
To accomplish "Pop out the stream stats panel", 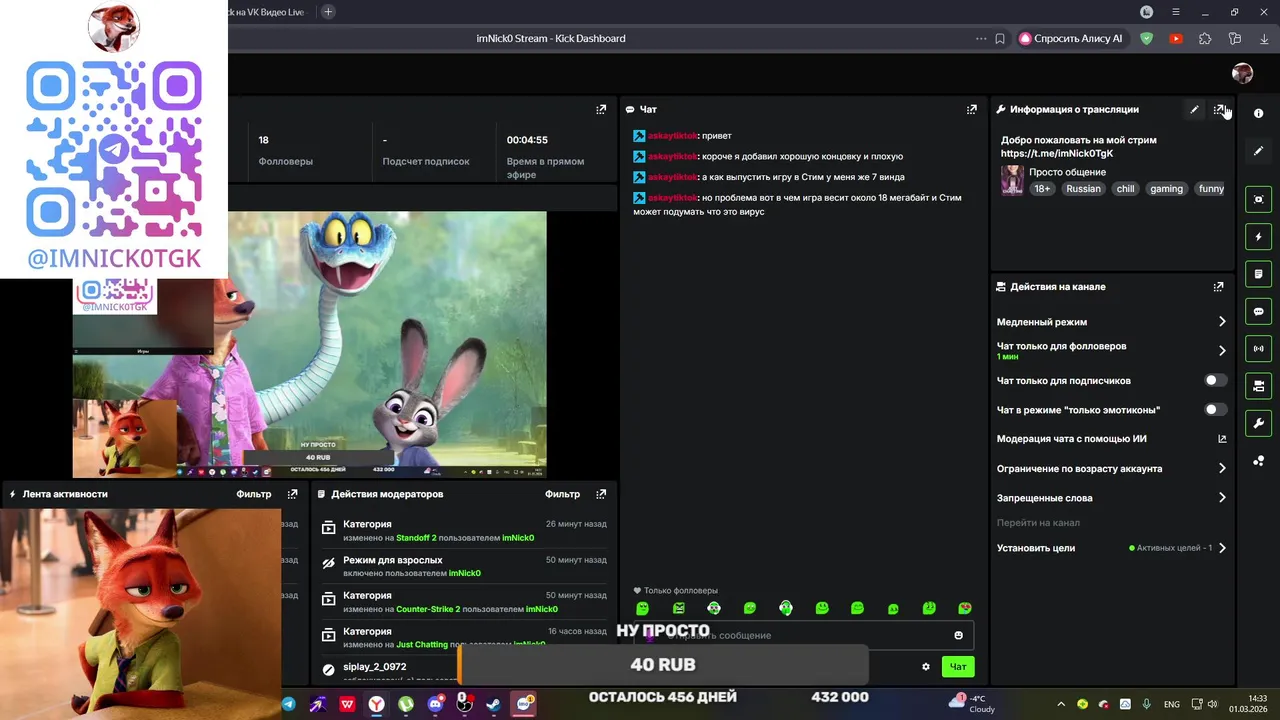I will coord(601,110).
